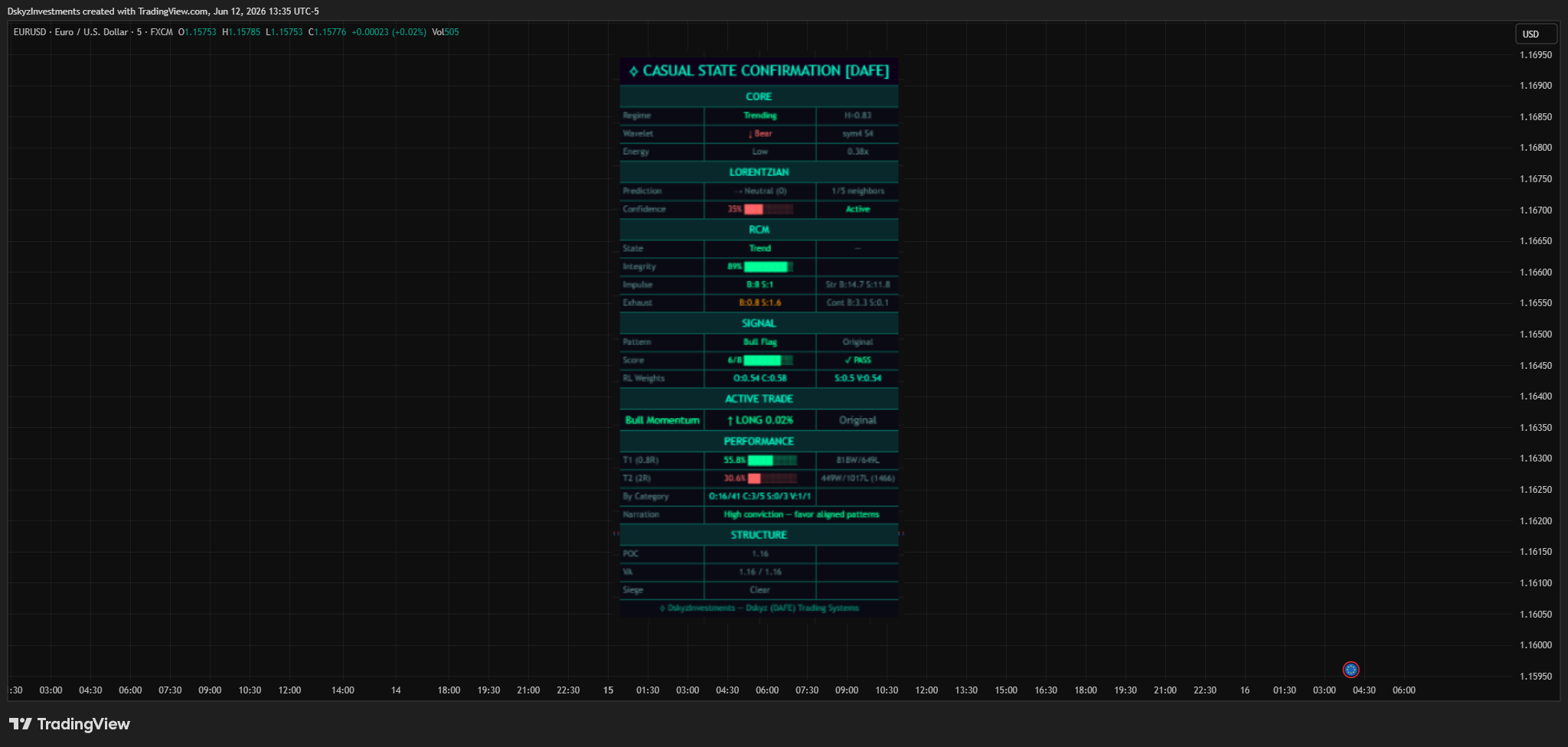
Task: Click the SIGNAL section header
Action: coord(759,323)
